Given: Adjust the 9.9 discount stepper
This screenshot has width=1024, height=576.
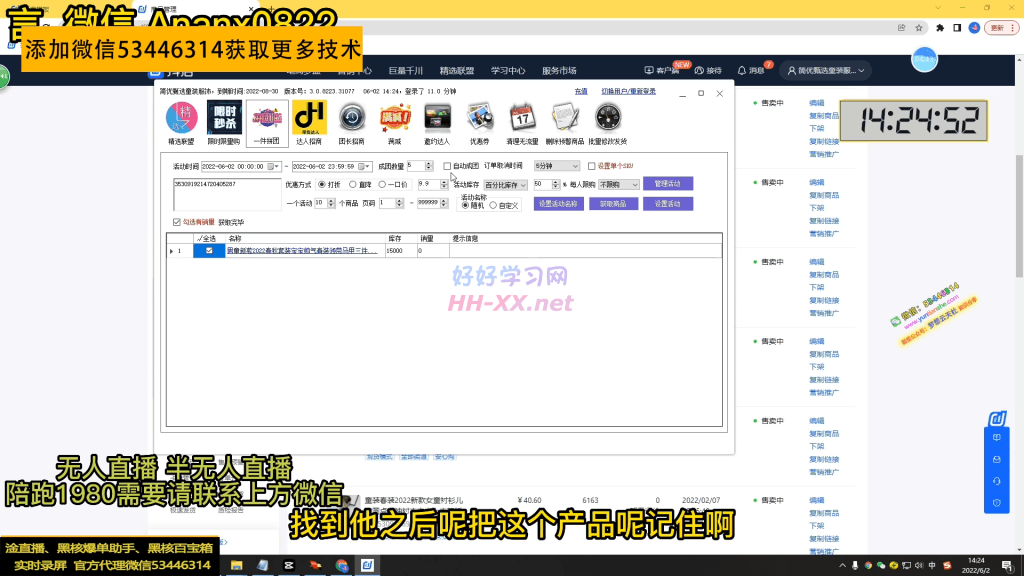Looking at the screenshot, I should tap(444, 185).
